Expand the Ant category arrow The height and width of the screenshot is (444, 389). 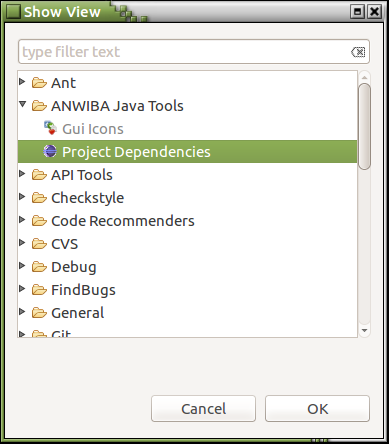click(22, 82)
